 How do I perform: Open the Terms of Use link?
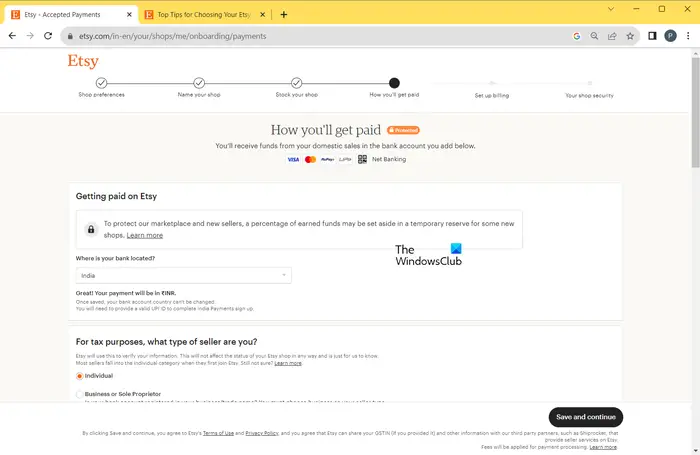pos(218,433)
